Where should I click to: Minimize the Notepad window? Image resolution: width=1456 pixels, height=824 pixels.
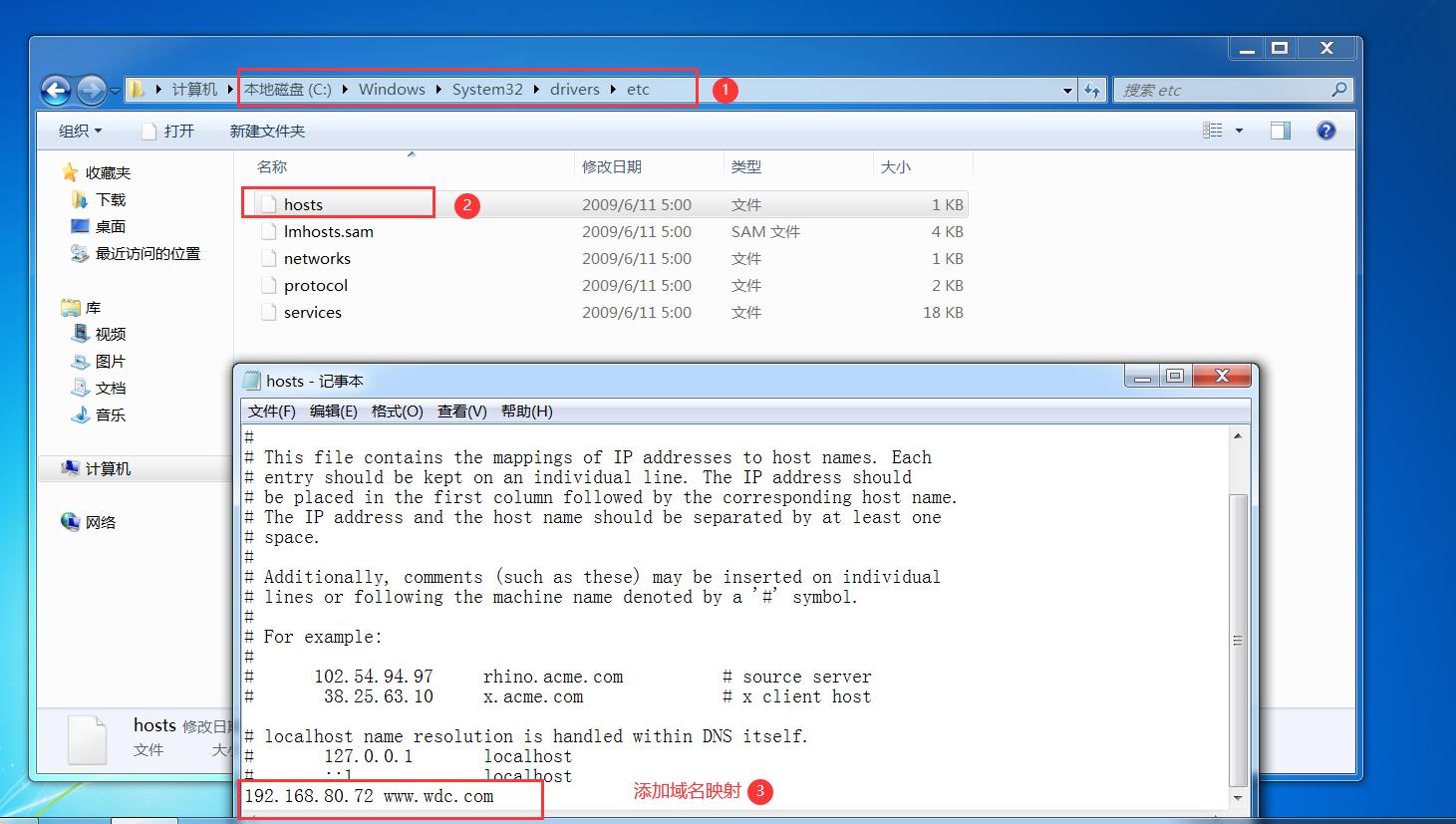tap(1143, 377)
